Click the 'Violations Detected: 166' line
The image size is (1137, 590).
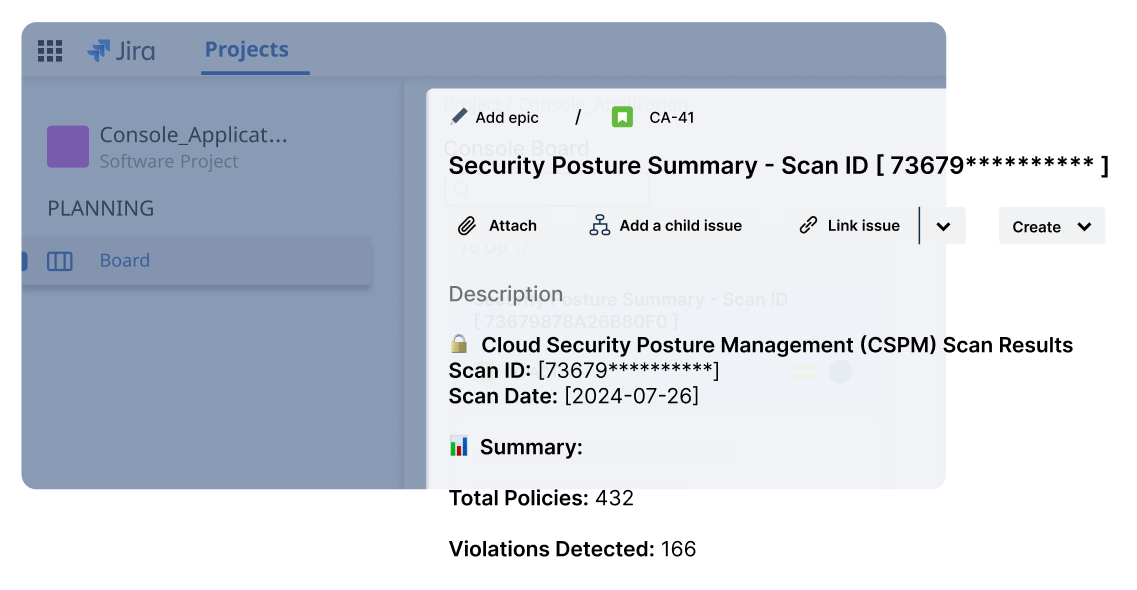click(572, 549)
